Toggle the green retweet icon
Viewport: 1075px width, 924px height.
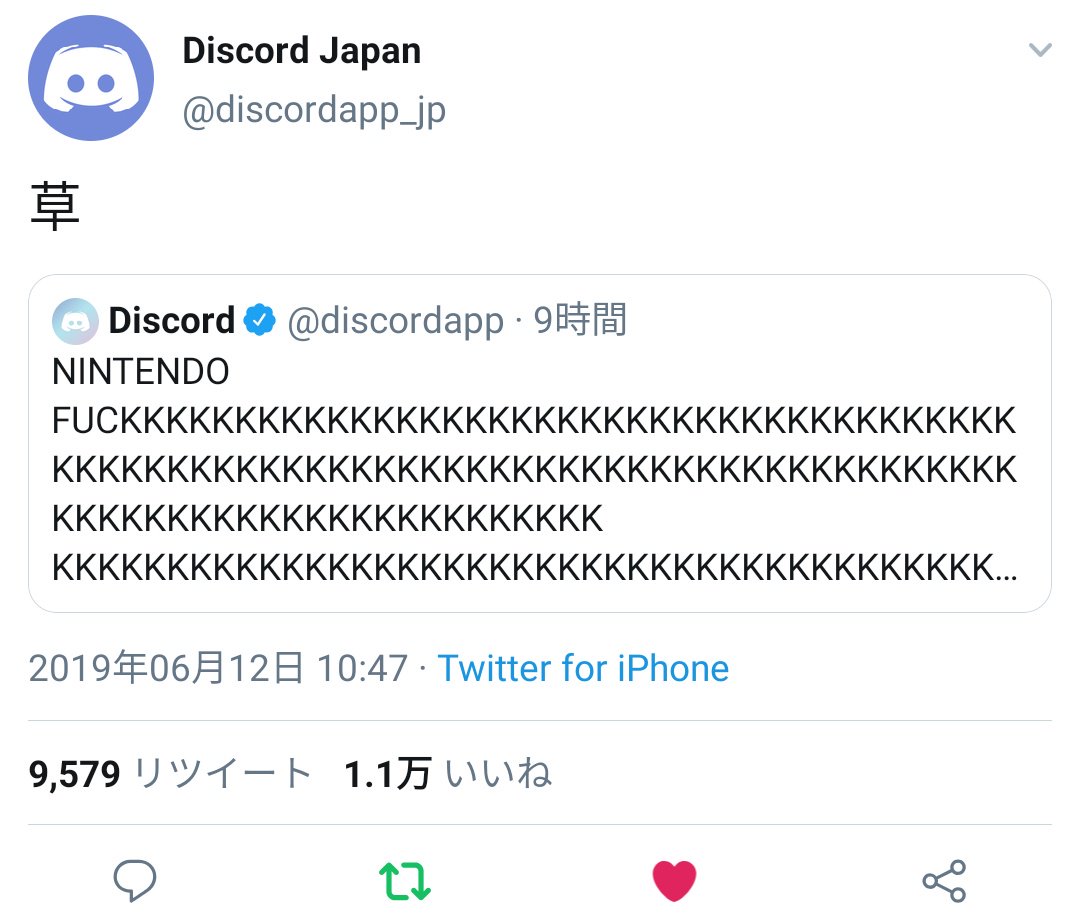pos(404,881)
